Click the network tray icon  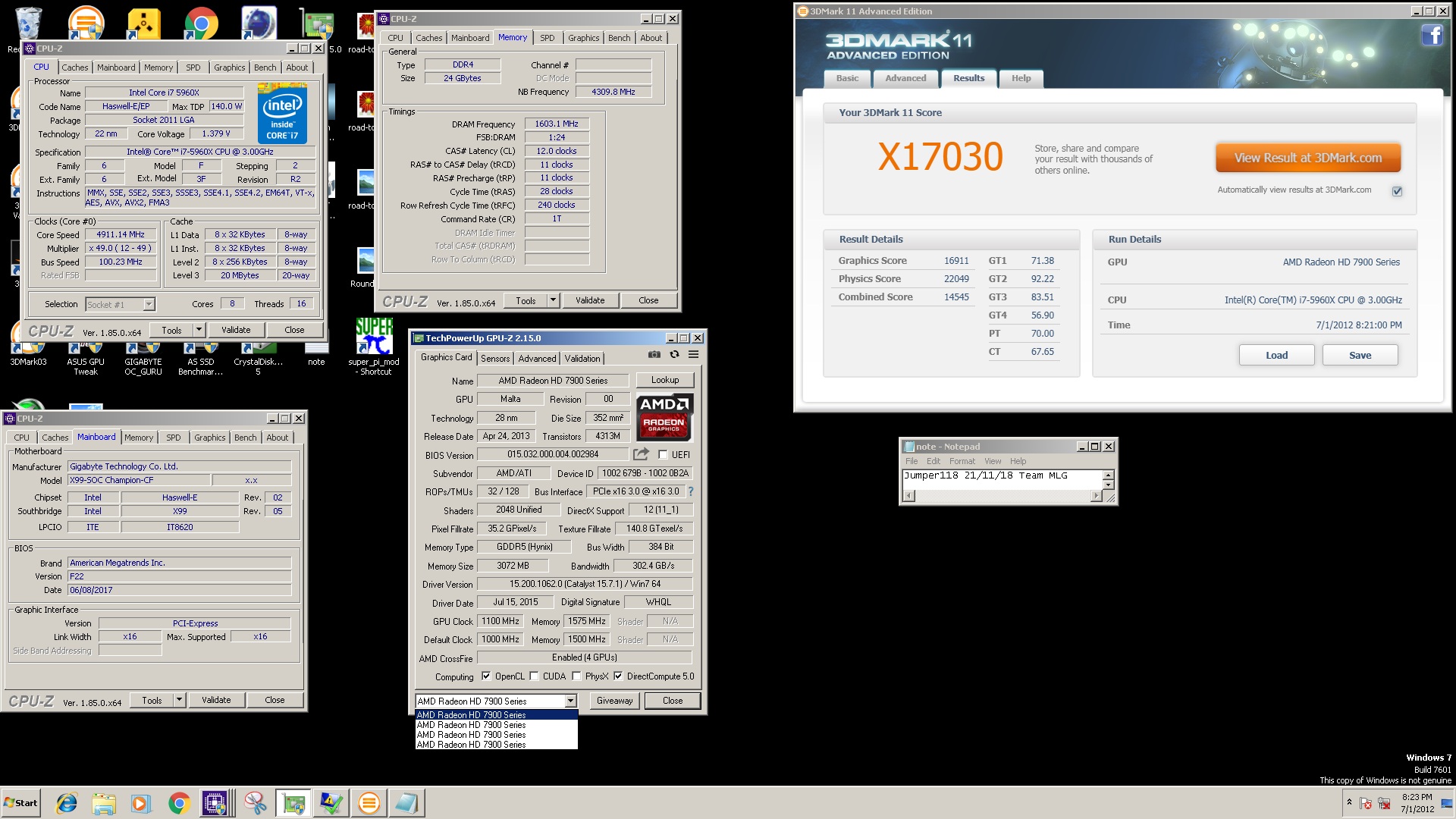(1384, 803)
